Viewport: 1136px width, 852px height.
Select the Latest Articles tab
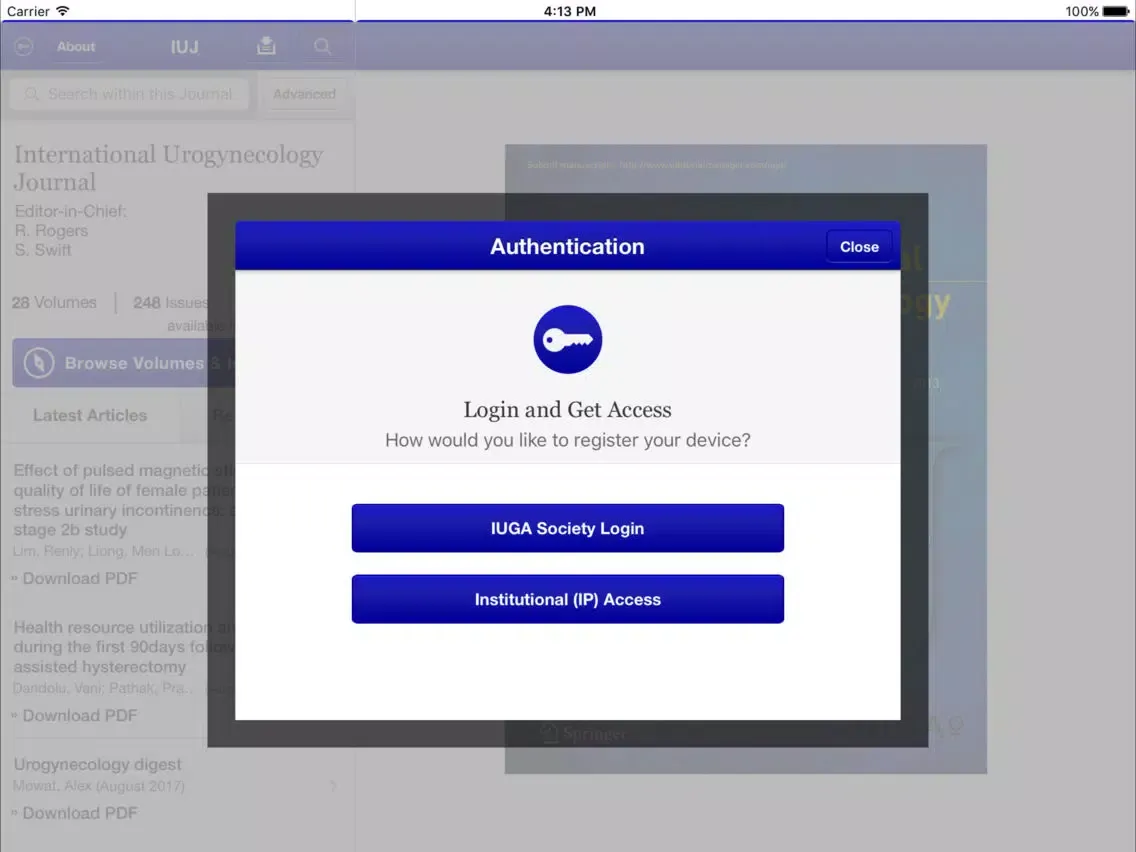click(90, 415)
